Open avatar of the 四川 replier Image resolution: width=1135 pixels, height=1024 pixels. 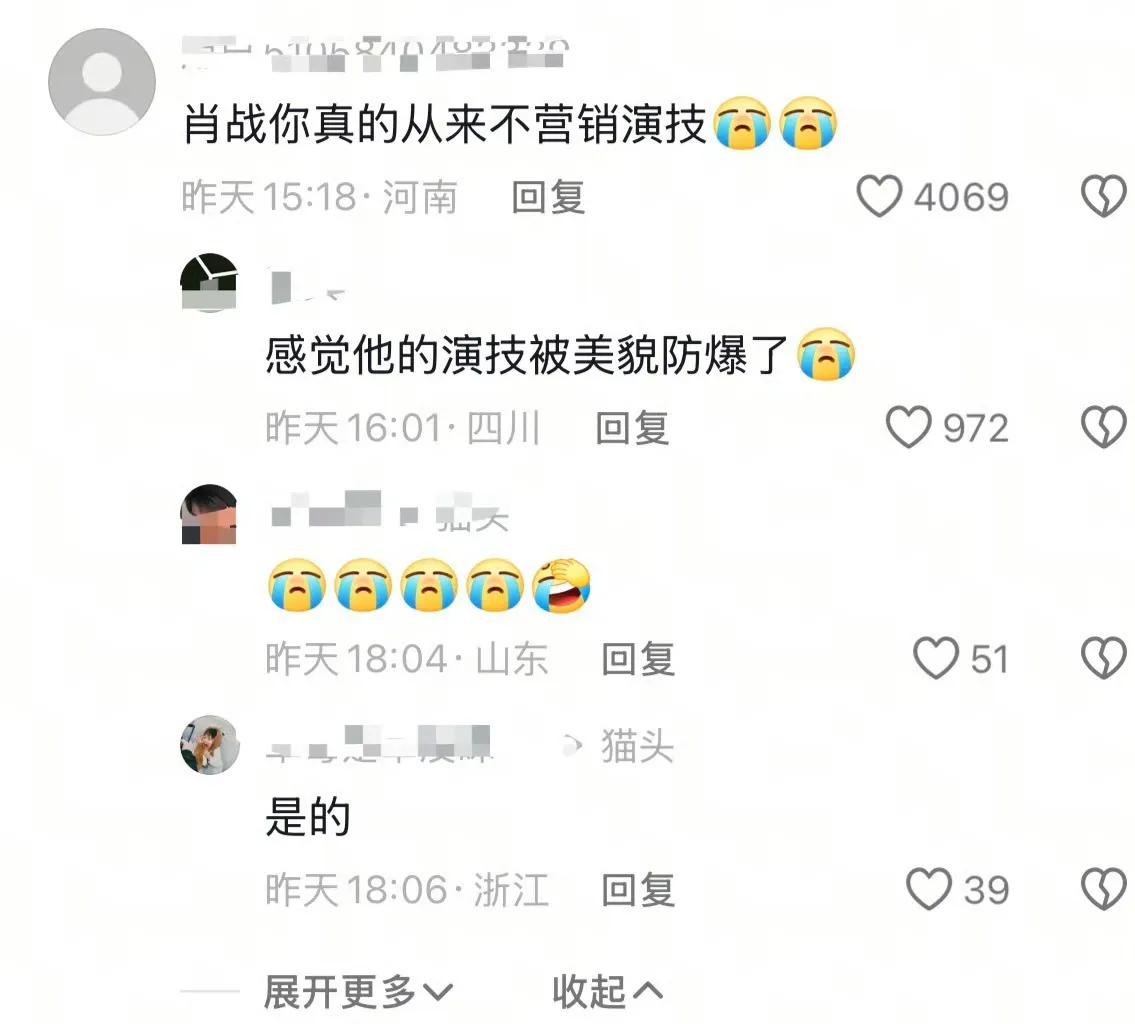[x=209, y=282]
